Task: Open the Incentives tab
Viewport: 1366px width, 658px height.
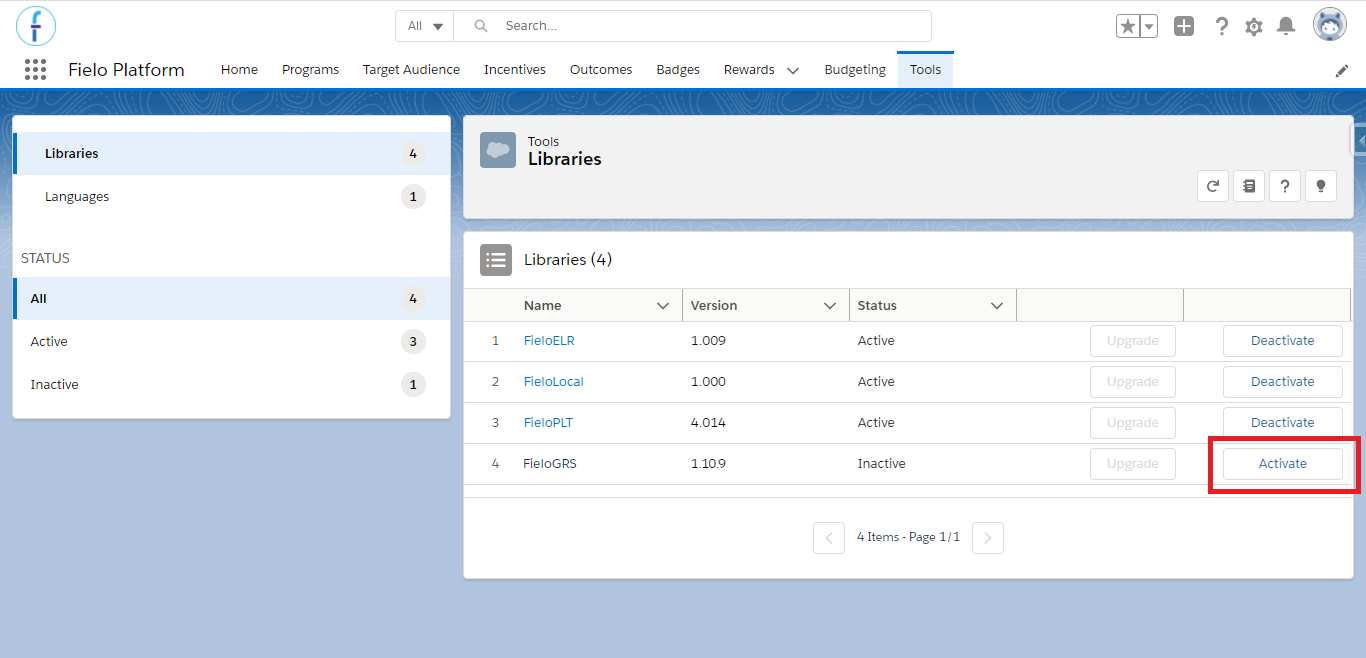Action: 515,69
